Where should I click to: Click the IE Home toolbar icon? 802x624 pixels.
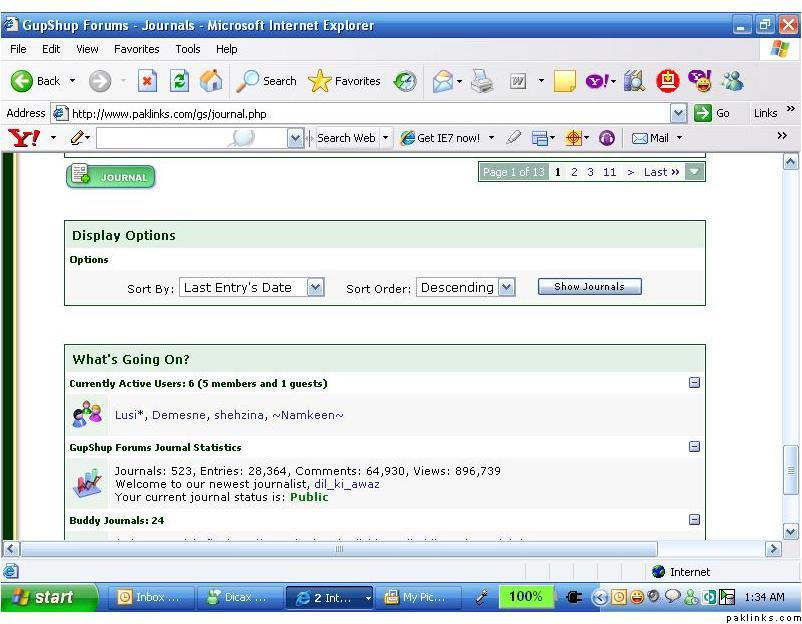[x=211, y=81]
